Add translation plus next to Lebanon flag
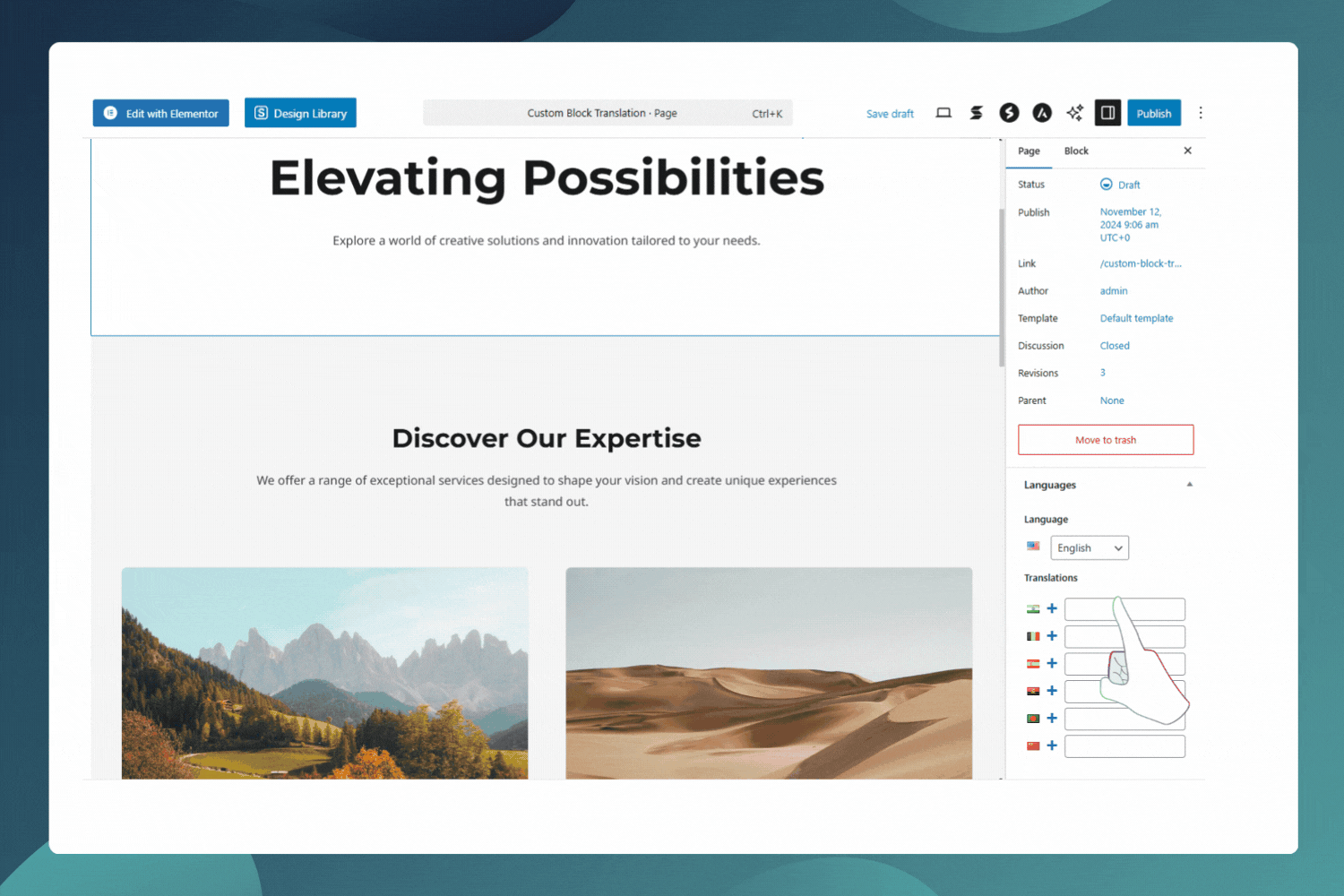 1052,664
